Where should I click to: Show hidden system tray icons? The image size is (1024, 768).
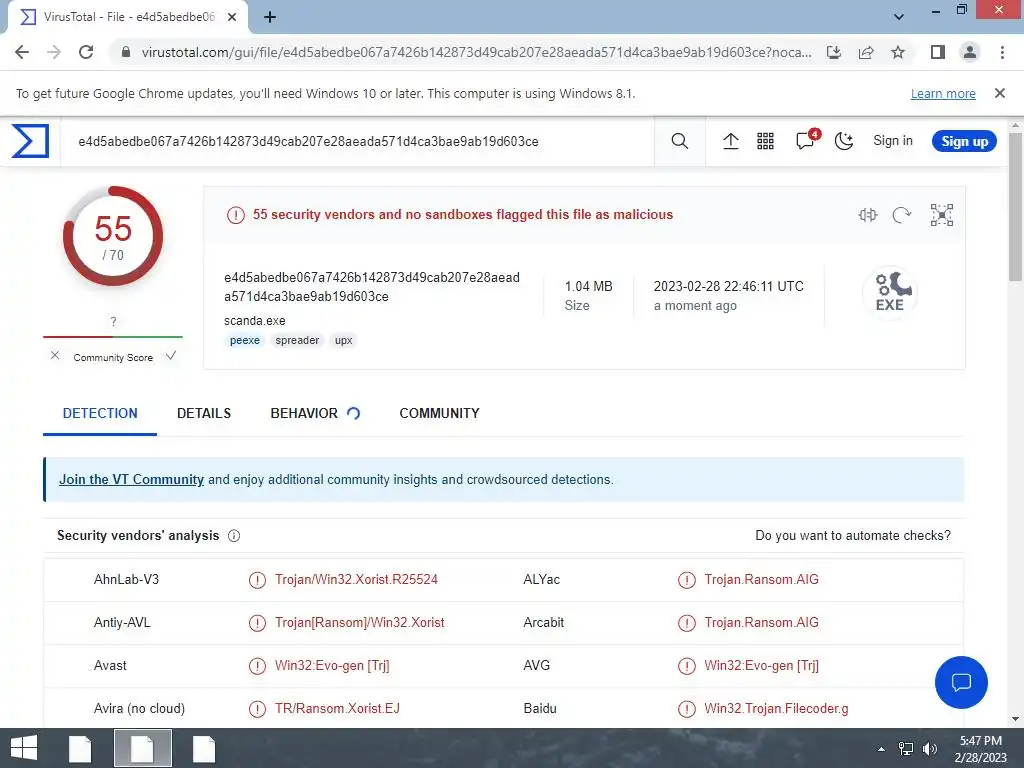(881, 749)
